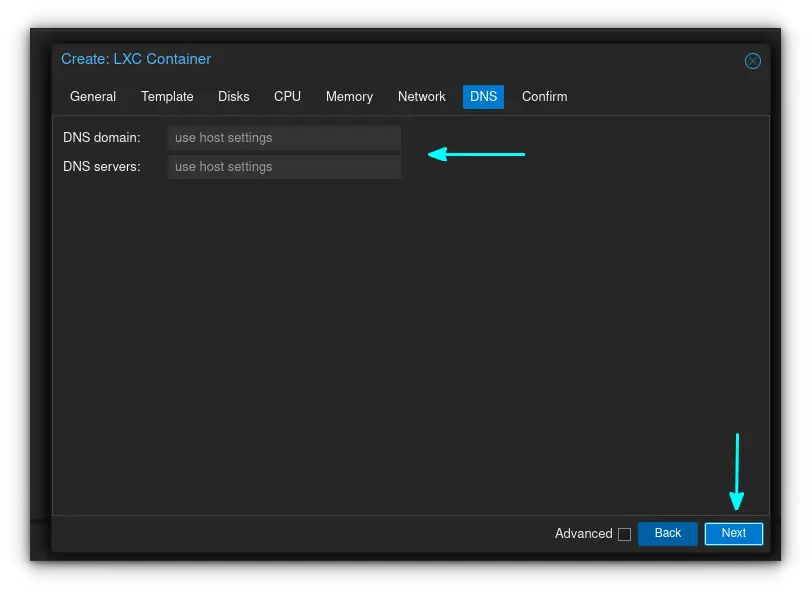The height and width of the screenshot is (593, 811).
Task: Open the Template tab
Action: (x=167, y=97)
